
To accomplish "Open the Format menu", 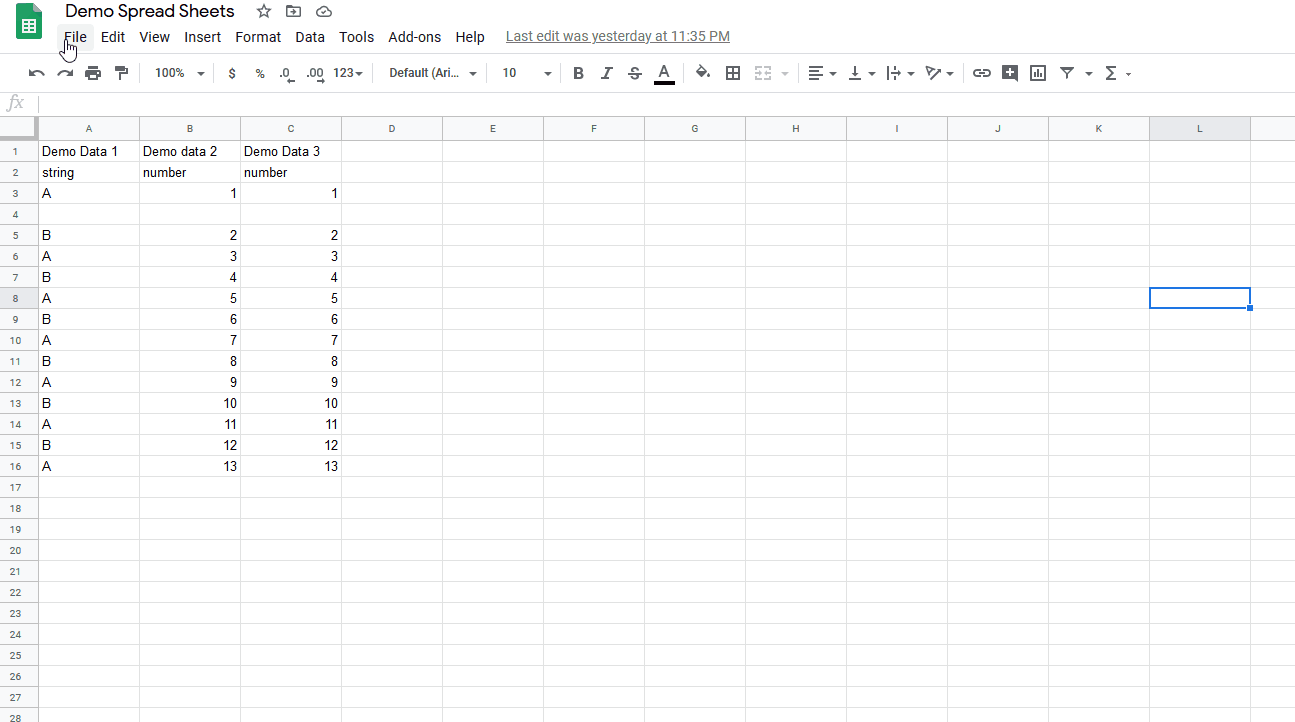I will point(258,37).
